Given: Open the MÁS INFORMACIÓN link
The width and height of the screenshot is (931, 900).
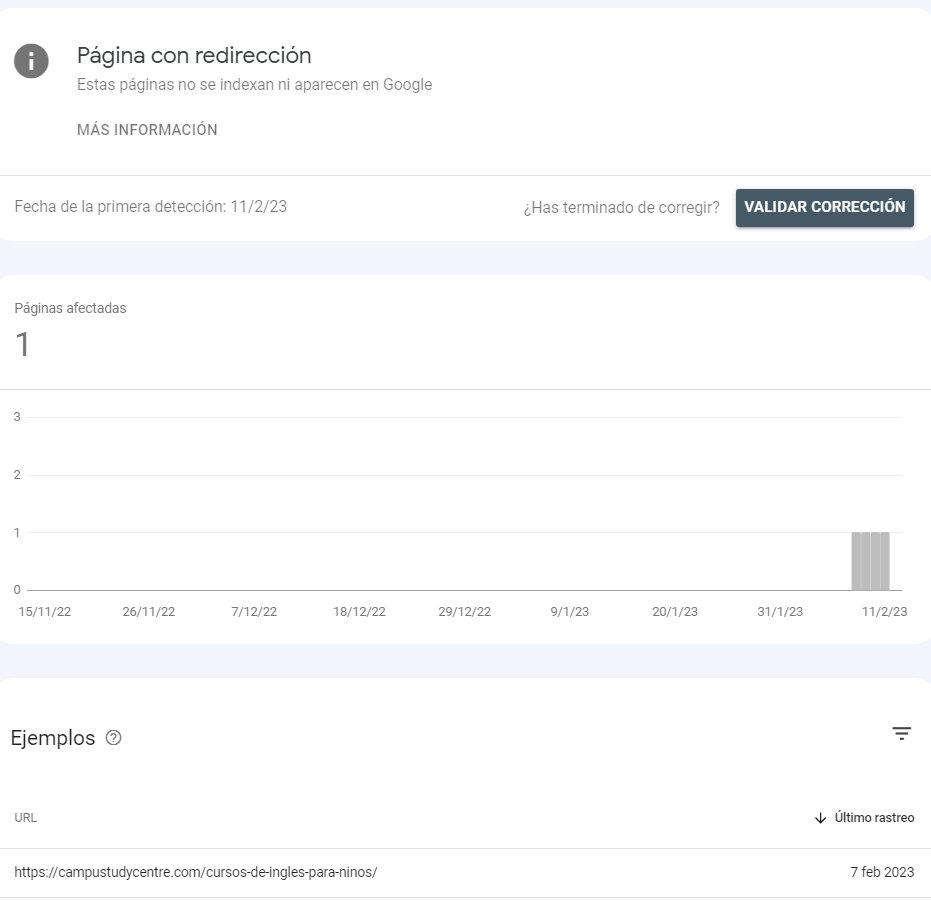Looking at the screenshot, I should 147,129.
